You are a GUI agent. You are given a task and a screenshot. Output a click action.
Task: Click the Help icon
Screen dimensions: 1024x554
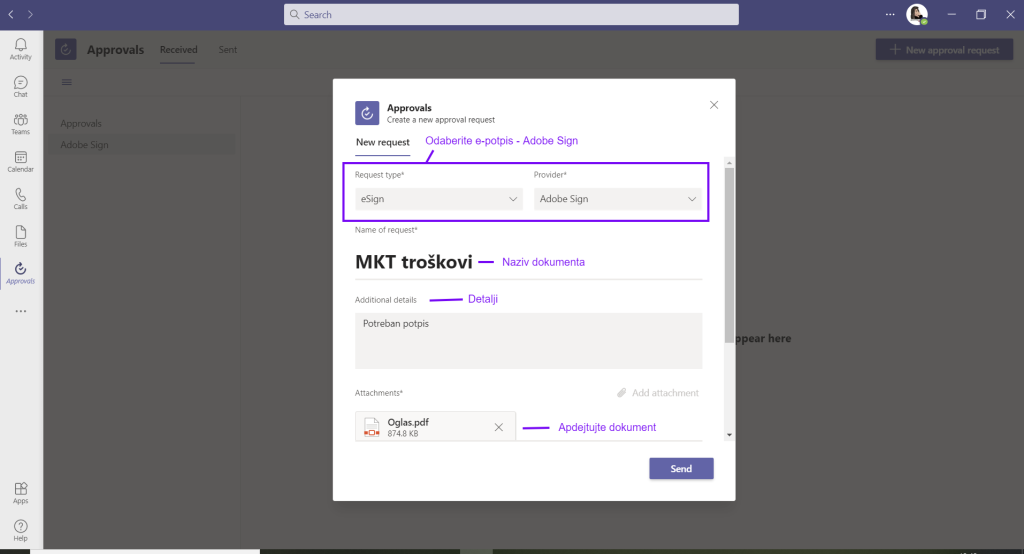[x=20, y=529]
